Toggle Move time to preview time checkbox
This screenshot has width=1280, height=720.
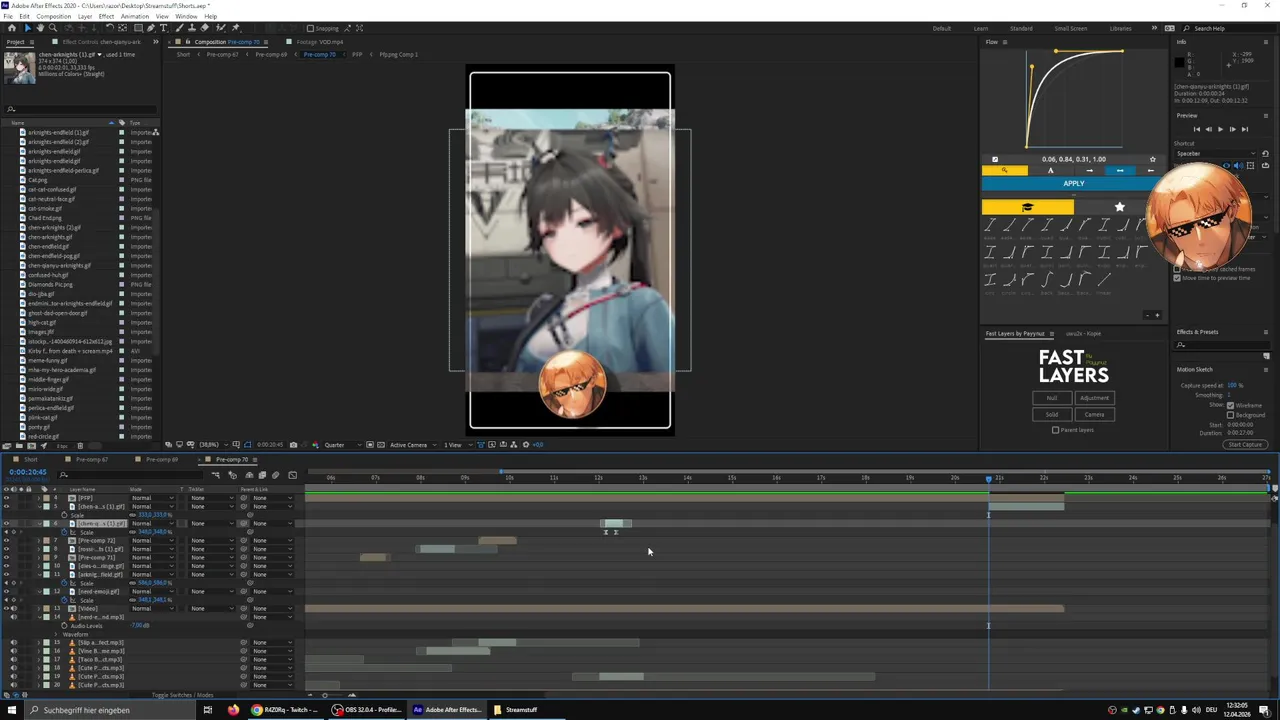coord(1177,278)
